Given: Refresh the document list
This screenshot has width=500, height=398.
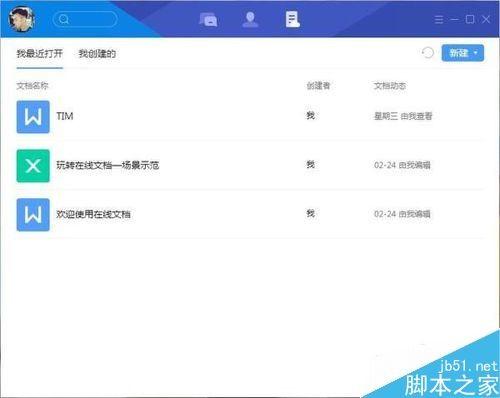Looking at the screenshot, I should [428, 53].
